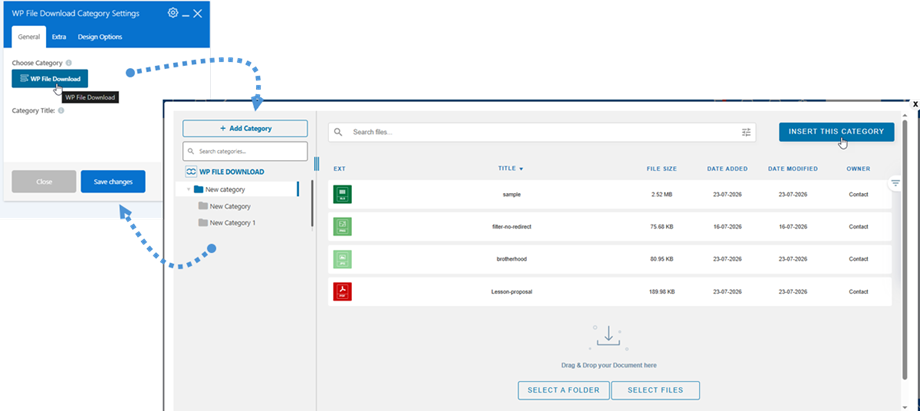Click Contact owner in the sample row

(x=858, y=194)
